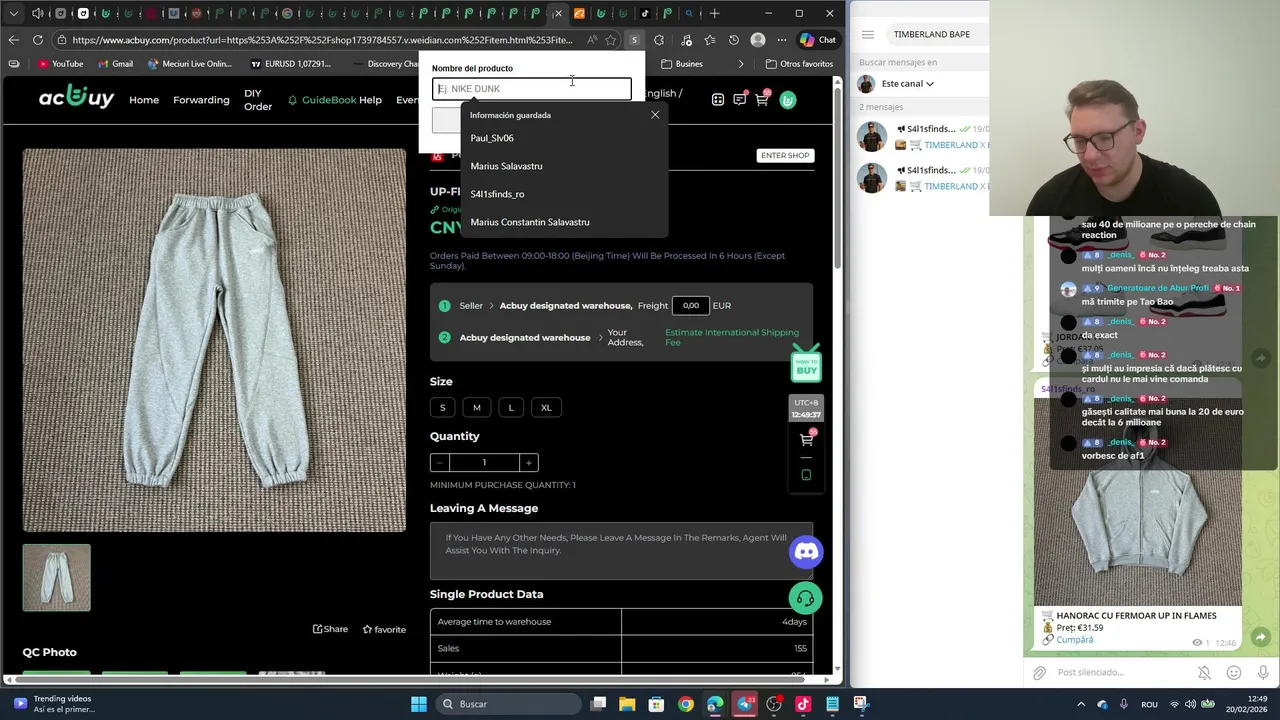Select size S

click(443, 407)
